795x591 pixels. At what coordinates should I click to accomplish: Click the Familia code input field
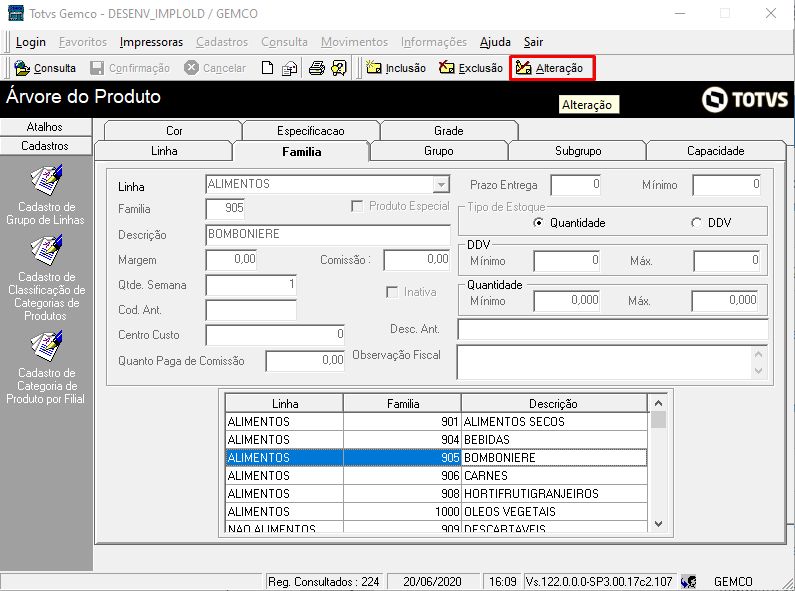click(x=225, y=208)
